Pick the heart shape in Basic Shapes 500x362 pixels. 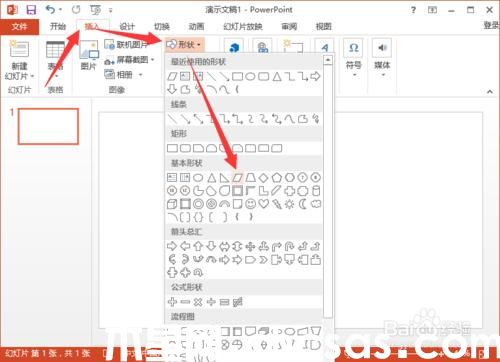click(264, 204)
